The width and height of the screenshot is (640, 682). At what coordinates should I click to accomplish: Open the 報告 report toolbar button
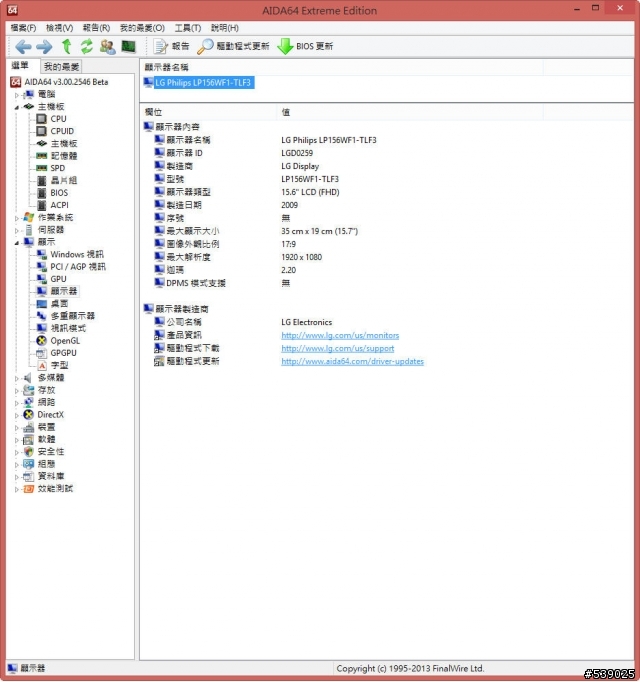(171, 46)
